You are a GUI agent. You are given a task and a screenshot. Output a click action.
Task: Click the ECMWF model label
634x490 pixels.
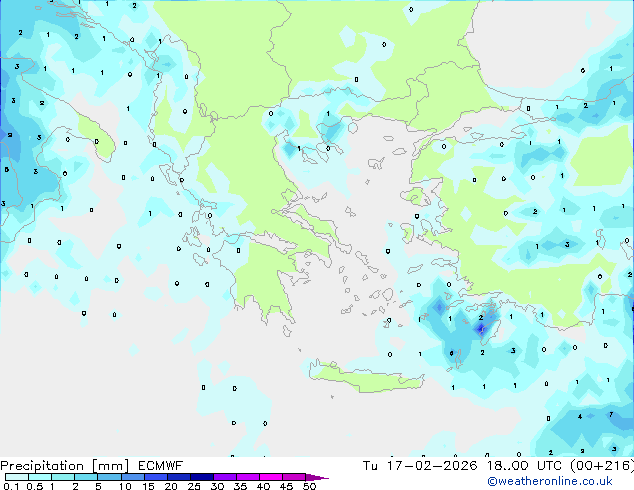[x=161, y=466]
